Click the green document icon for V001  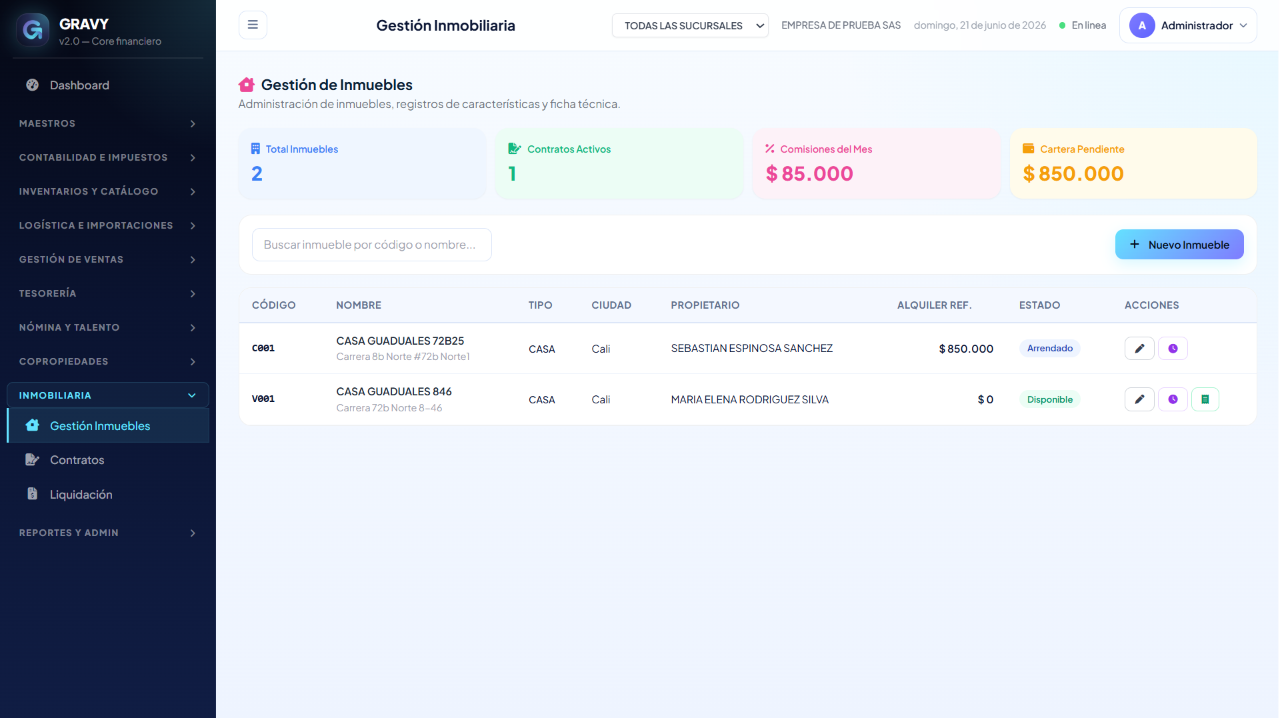click(x=1205, y=400)
